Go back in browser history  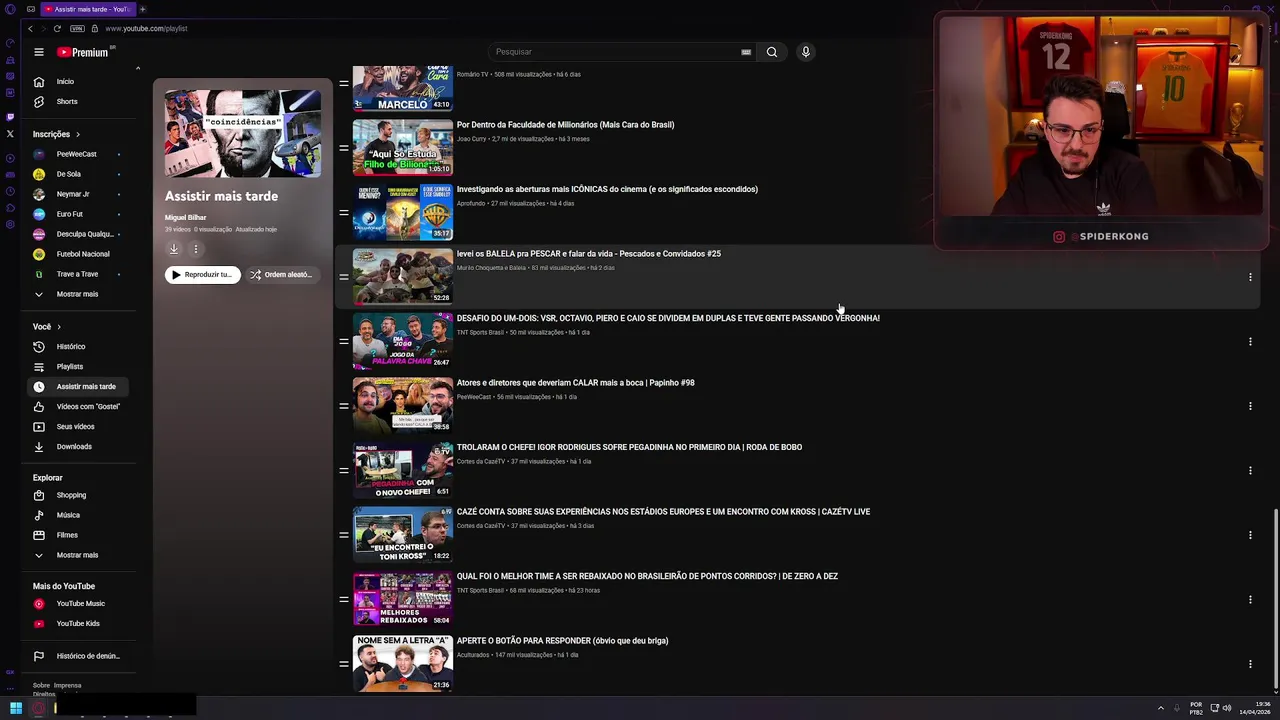30,28
